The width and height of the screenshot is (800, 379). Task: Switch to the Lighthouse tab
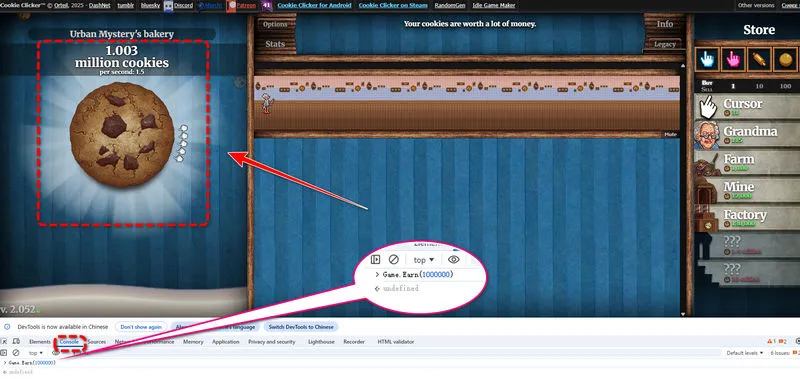tap(321, 342)
